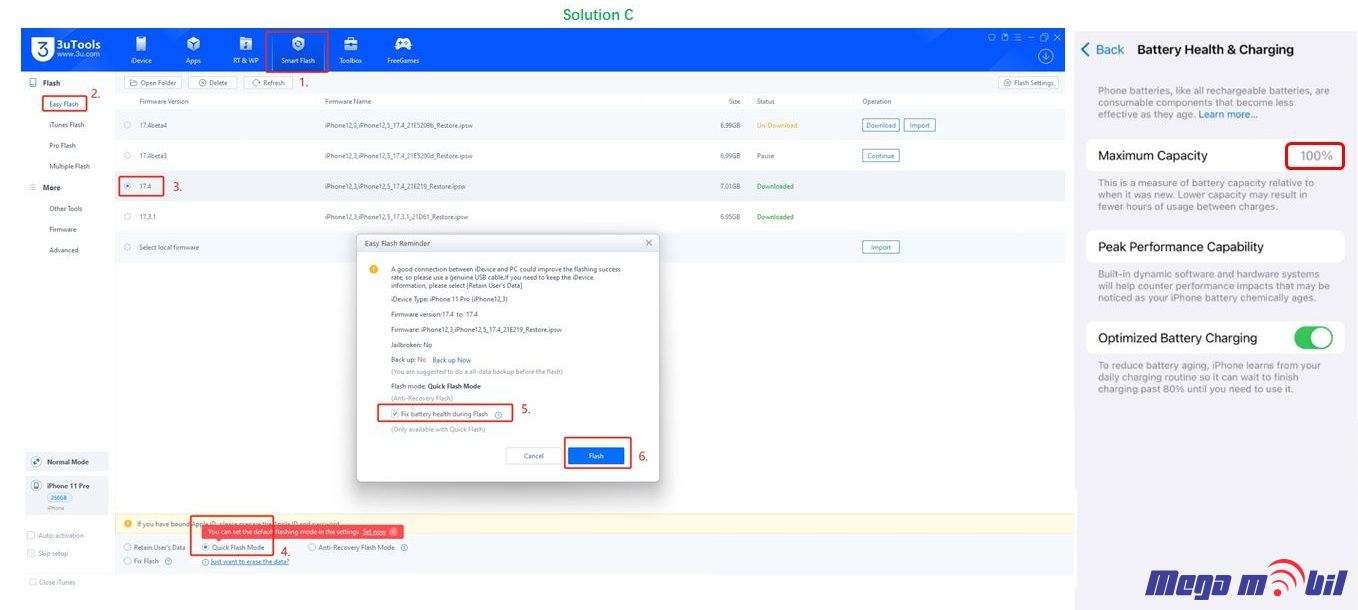This screenshot has height=610, width=1358.
Task: Select Quick Flash Mode radio option
Action: (206, 547)
